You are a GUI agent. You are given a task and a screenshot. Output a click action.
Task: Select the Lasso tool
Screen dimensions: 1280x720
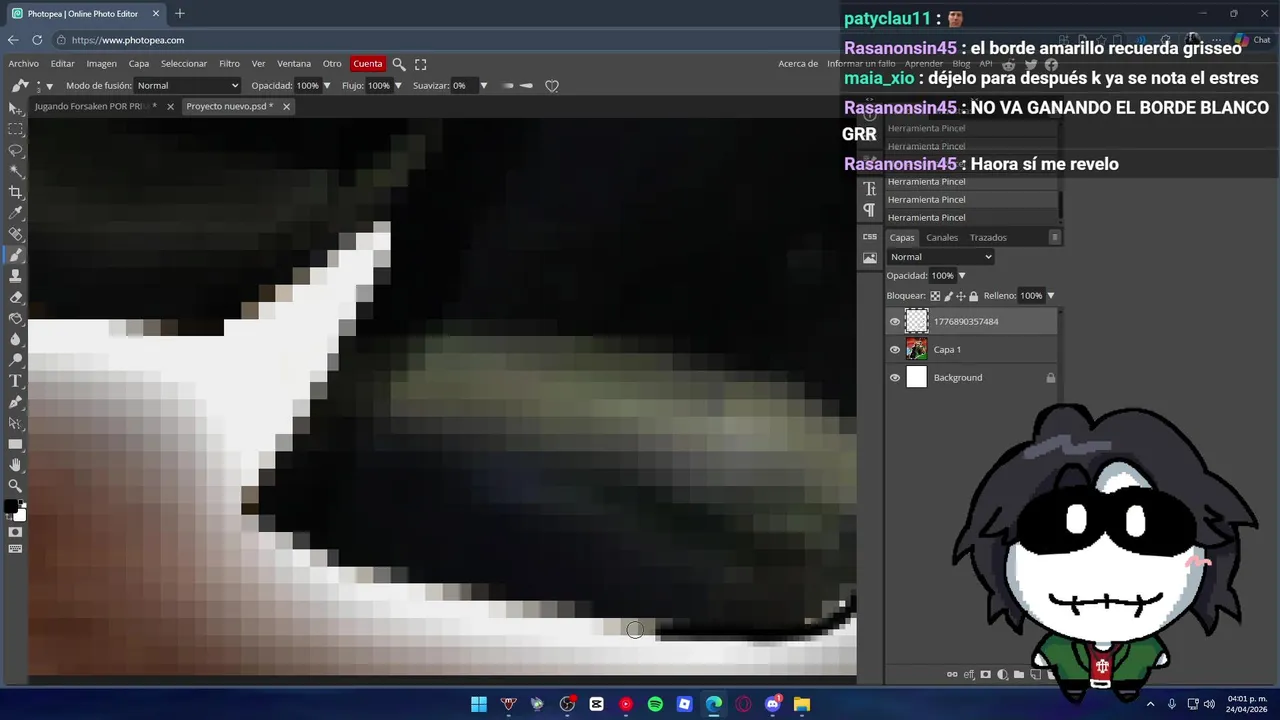click(x=16, y=150)
